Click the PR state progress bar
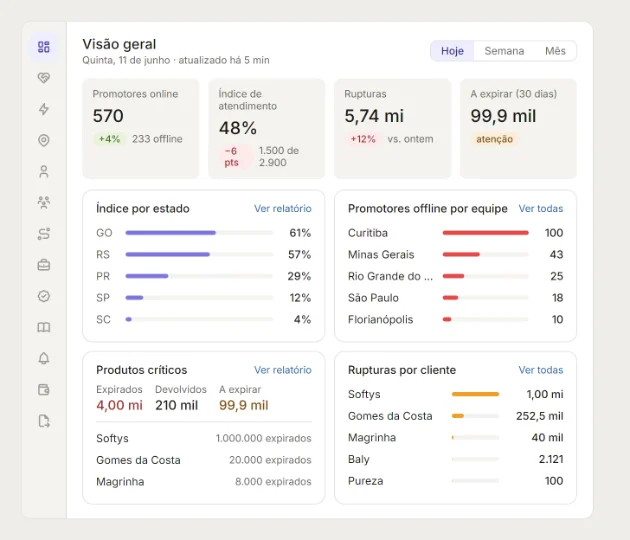 tap(199, 276)
